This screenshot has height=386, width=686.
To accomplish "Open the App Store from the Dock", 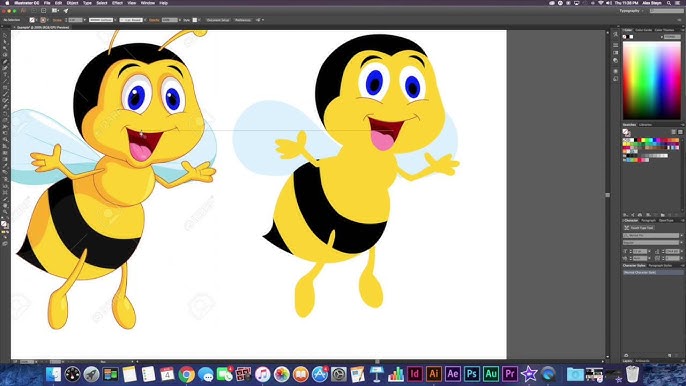I will pyautogui.click(x=320, y=375).
